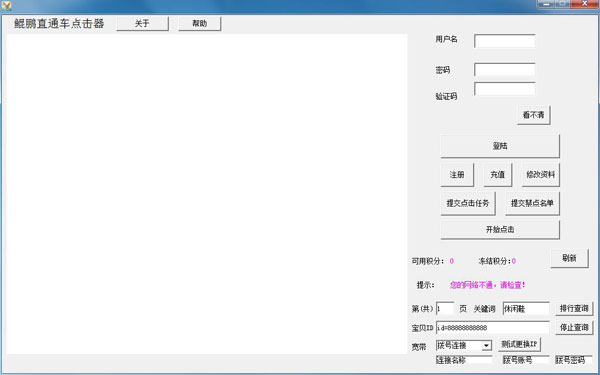This screenshot has width=600, height=375.
Task: Click into the 密码 field
Action: pos(504,70)
